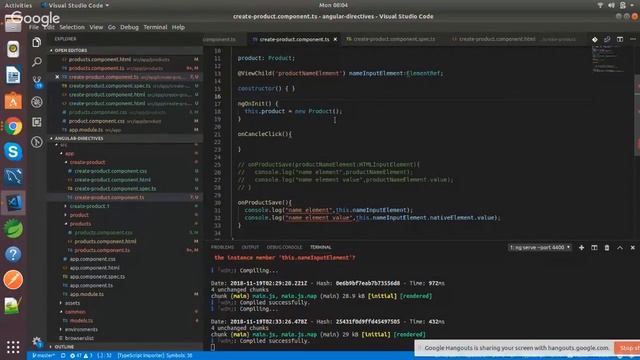
Task: Click Stop sharing in Hangouts notification
Action: pos(628,348)
